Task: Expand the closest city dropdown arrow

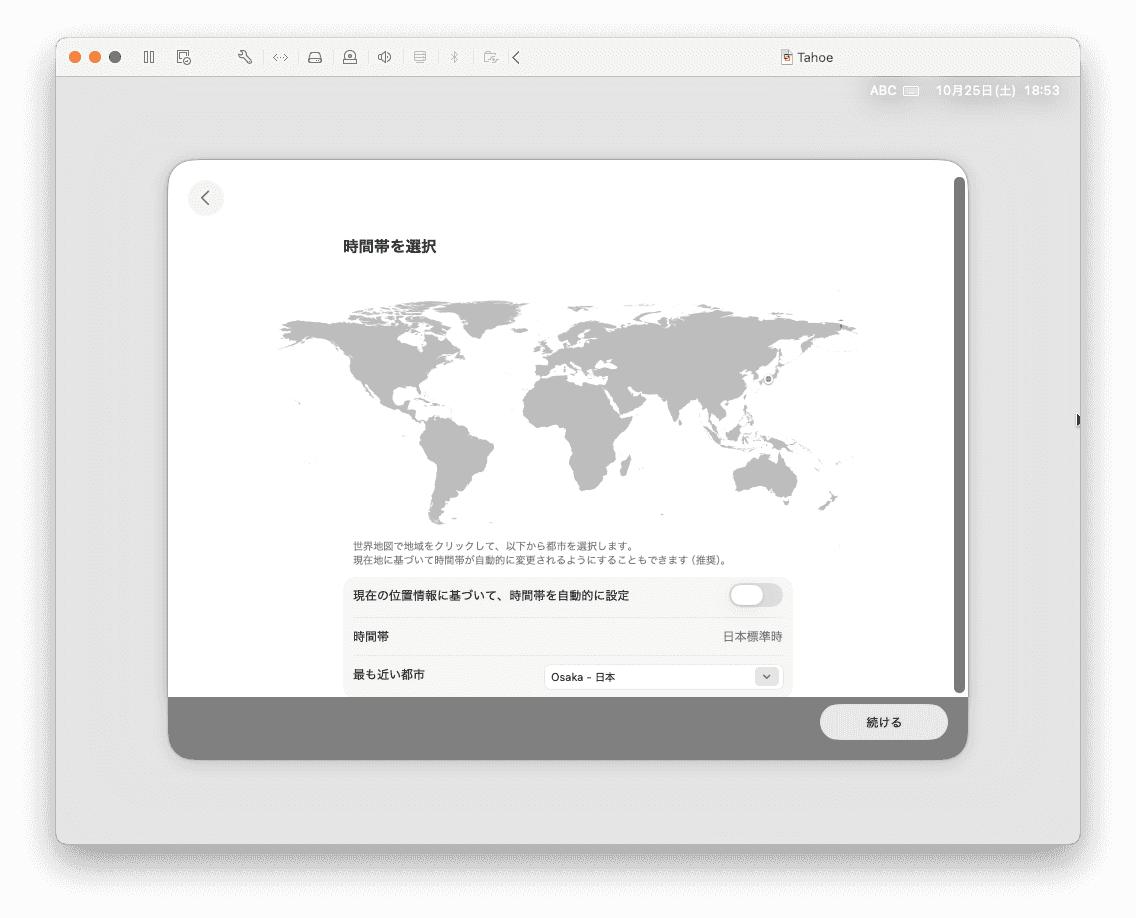Action: click(766, 677)
